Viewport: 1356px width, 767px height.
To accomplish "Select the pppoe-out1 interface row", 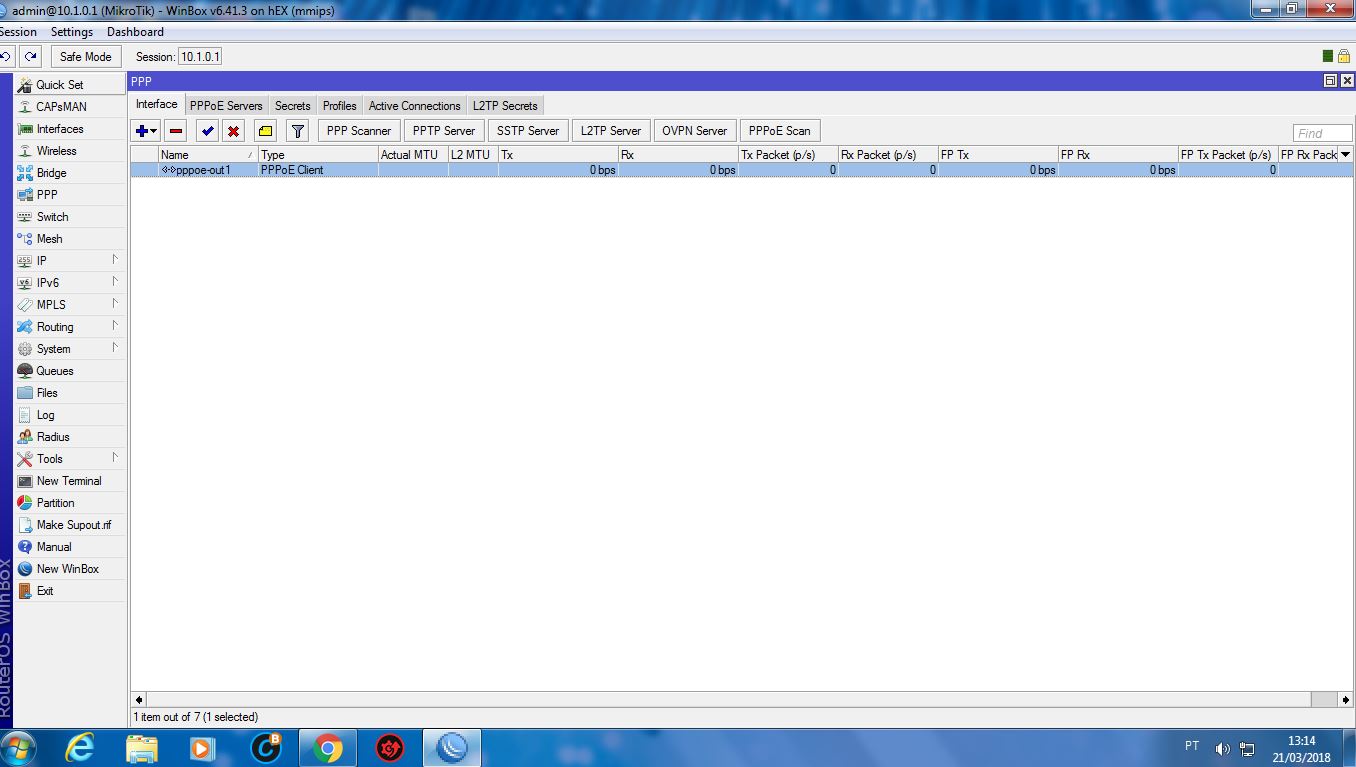I will tap(741, 170).
